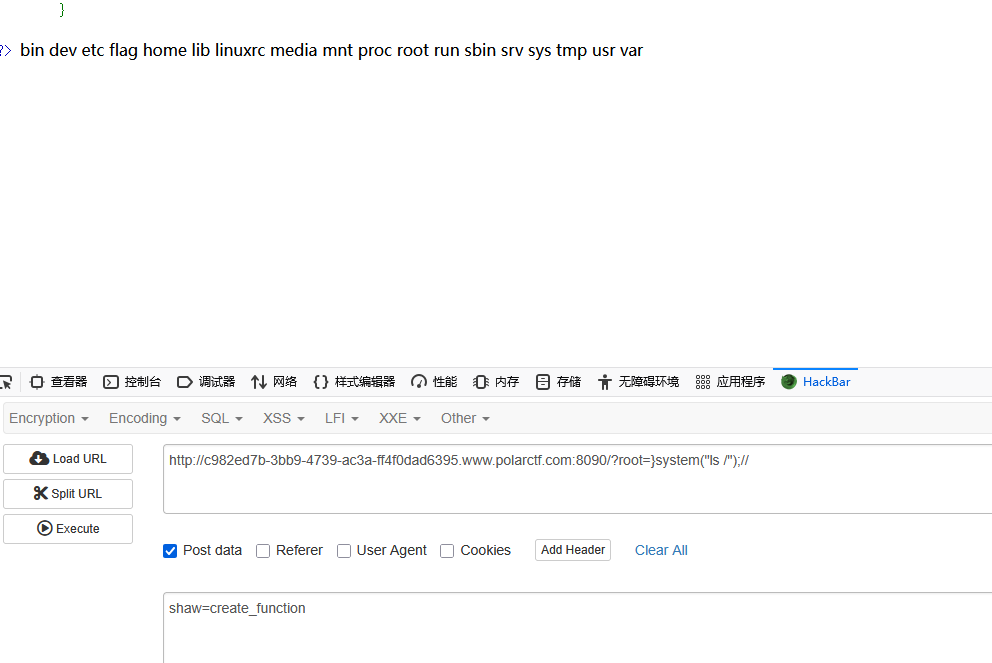
Task: Focus the URL input text area
Action: click(577, 479)
